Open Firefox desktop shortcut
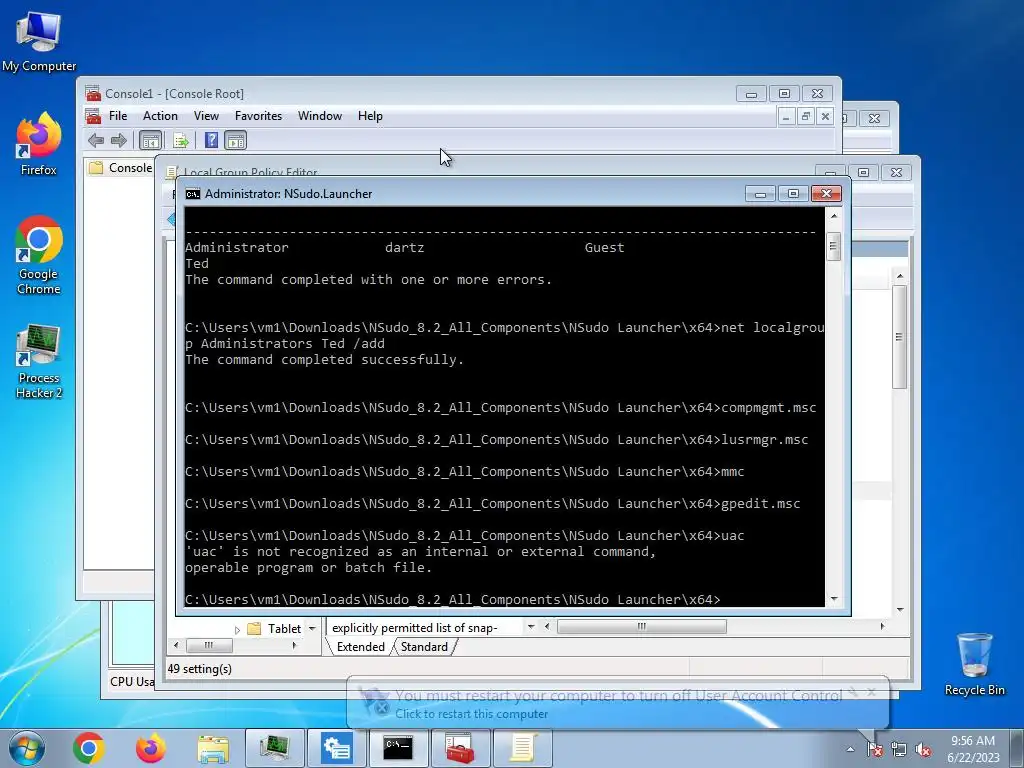1024x768 pixels. click(x=39, y=144)
